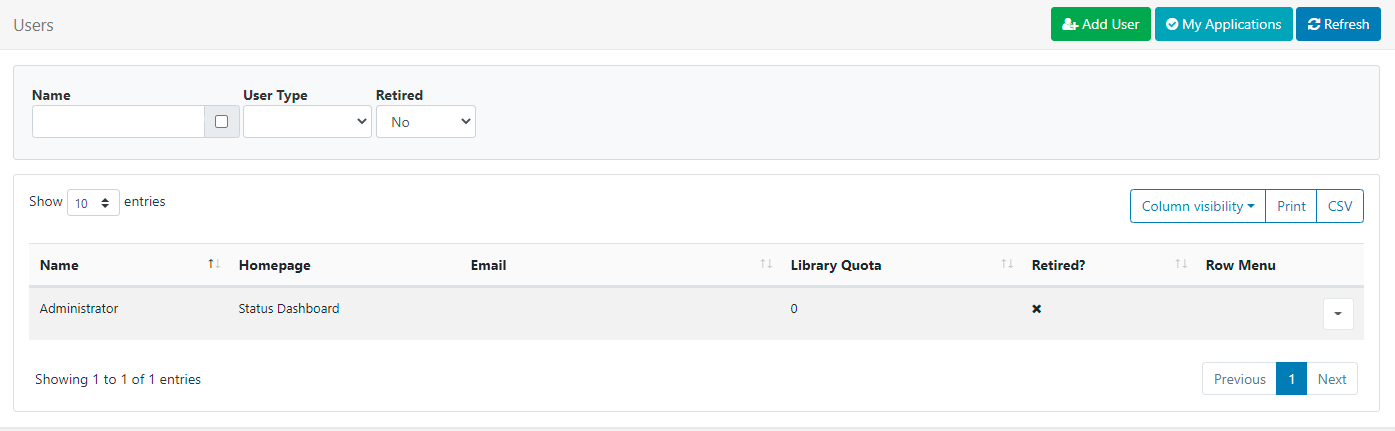Viewport: 1395px width, 431px height.
Task: Sort by Email column arrows icon
Action: tap(766, 264)
